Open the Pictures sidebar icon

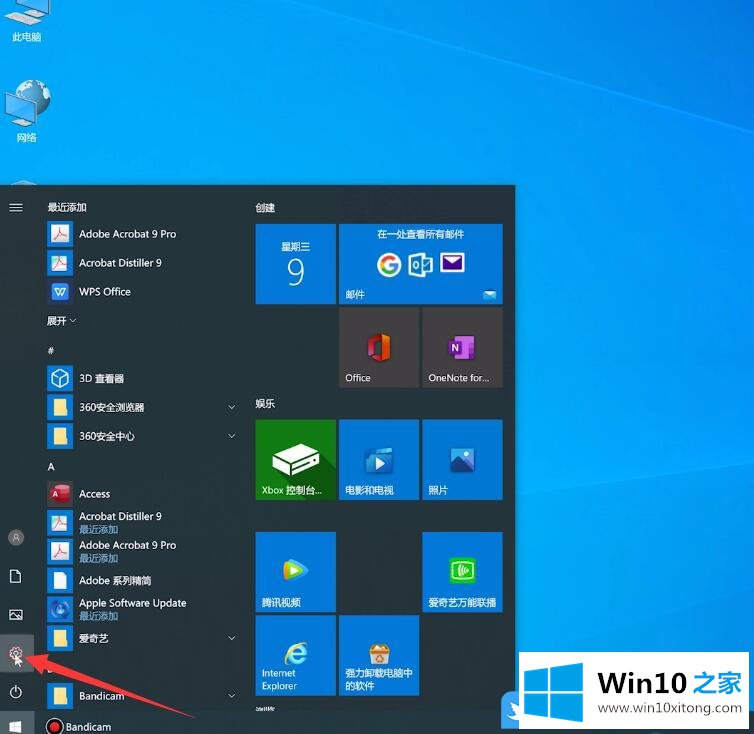(x=16, y=615)
